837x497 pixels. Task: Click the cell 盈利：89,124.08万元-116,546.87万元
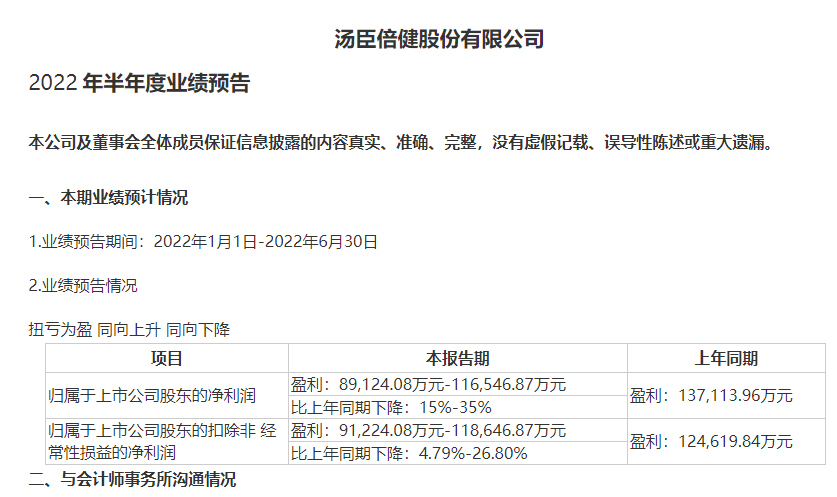click(x=457, y=384)
